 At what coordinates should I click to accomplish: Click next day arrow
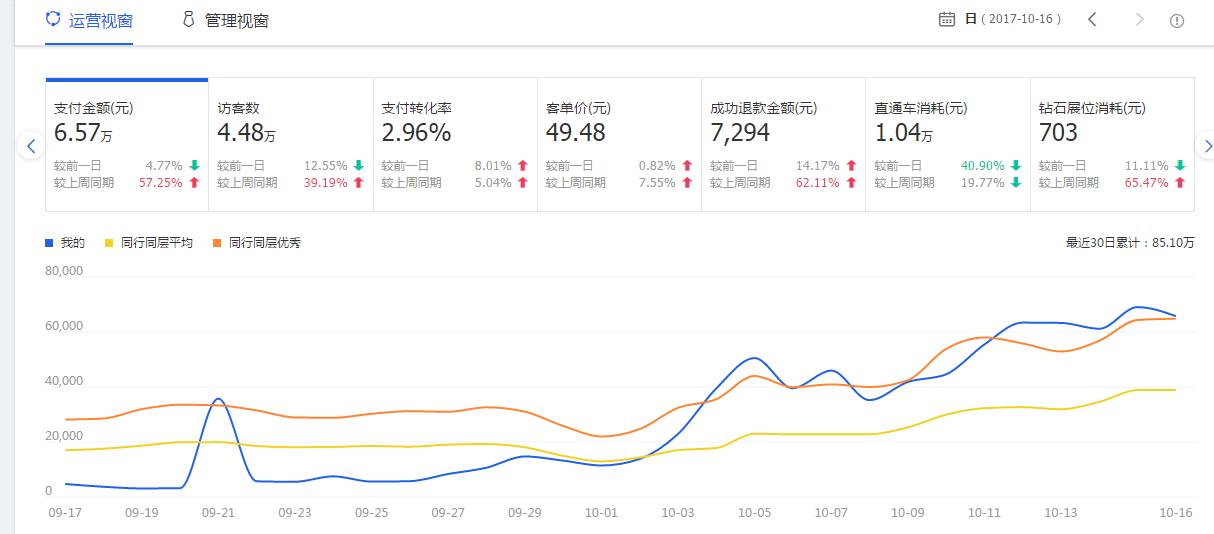1139,20
